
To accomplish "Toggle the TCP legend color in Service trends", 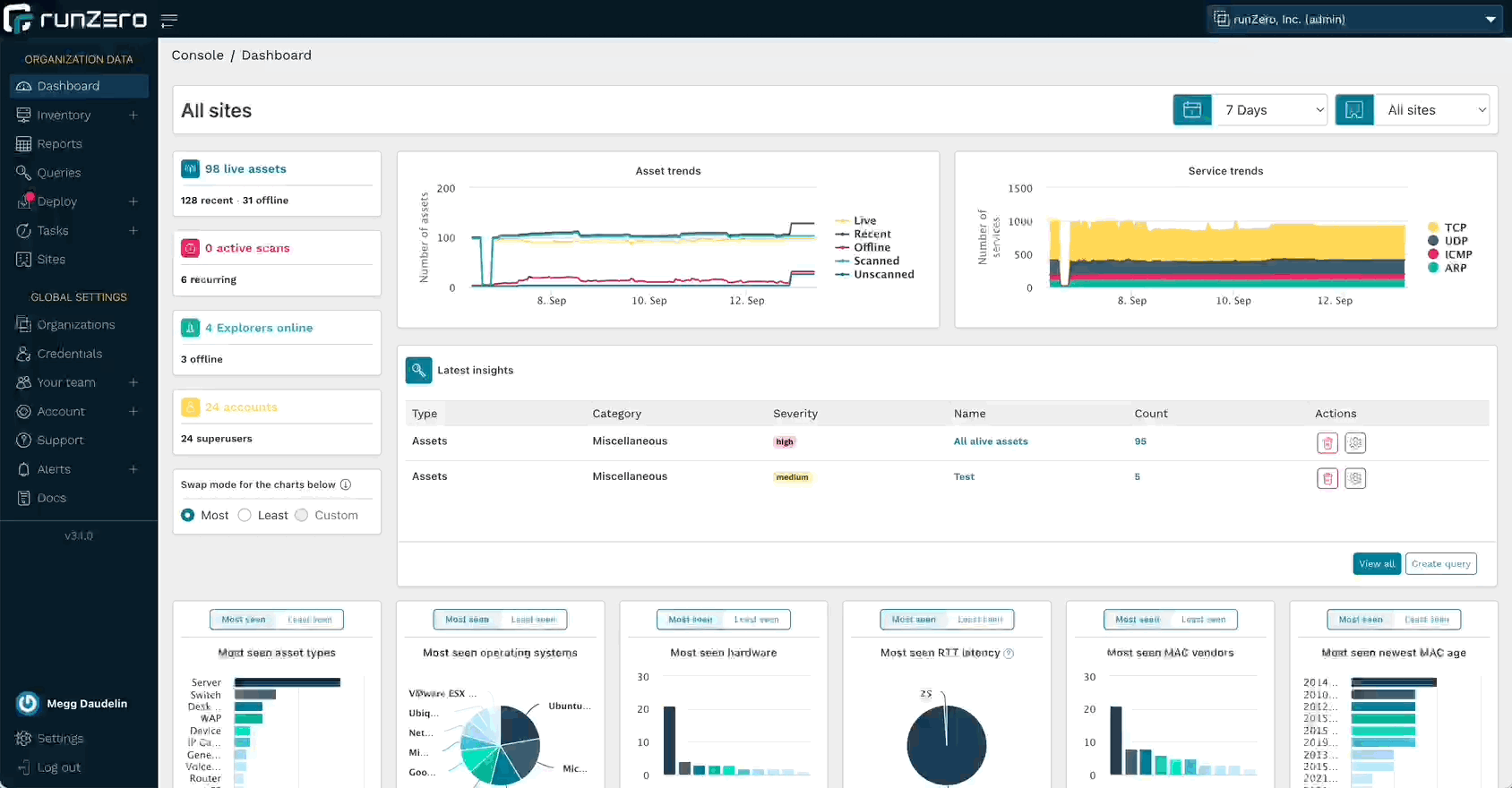I will click(x=1433, y=227).
